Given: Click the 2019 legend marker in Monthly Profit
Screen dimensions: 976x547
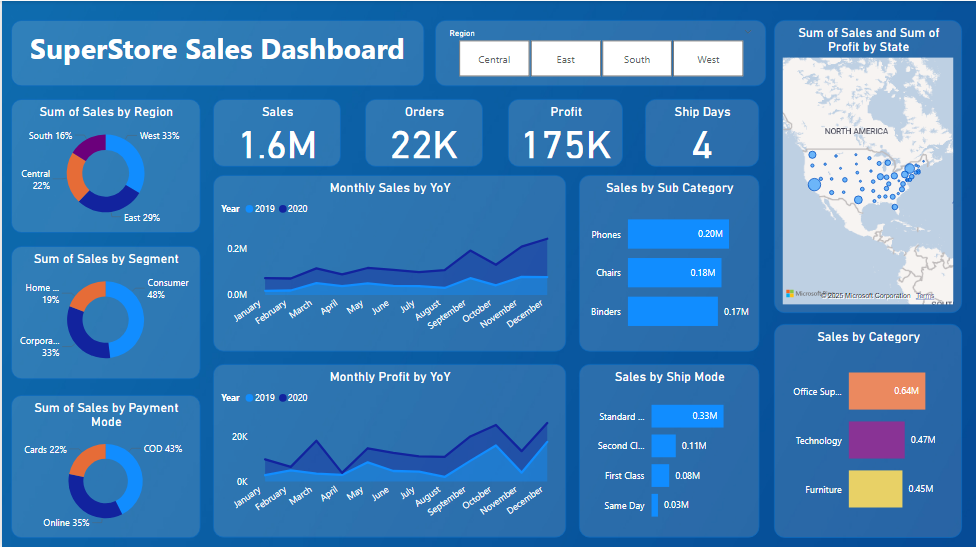Looking at the screenshot, I should pyautogui.click(x=249, y=398).
